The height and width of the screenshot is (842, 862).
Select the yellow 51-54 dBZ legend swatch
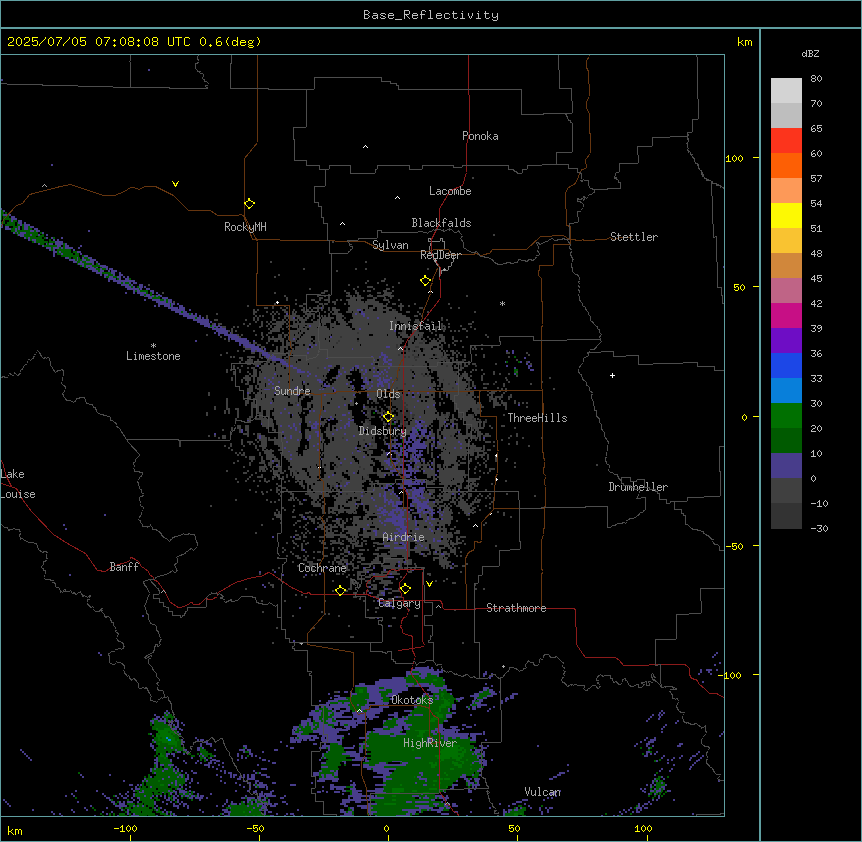click(786, 215)
